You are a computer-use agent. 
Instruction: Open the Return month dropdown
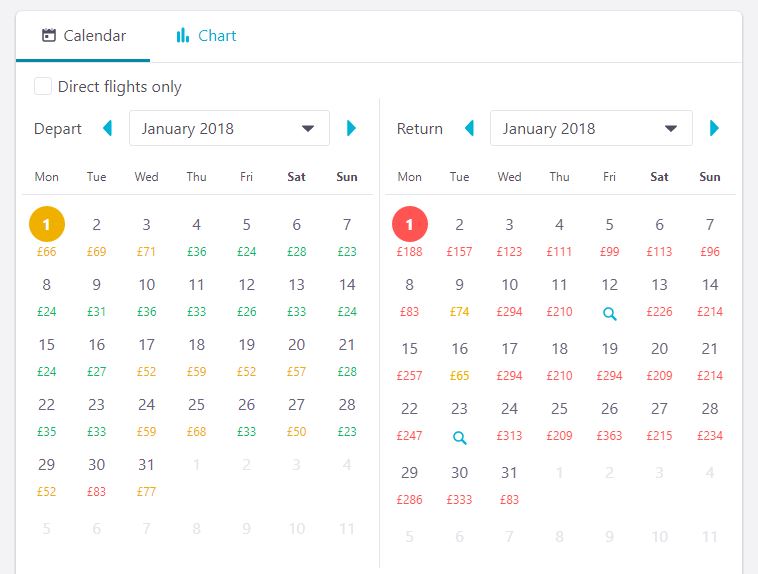[590, 128]
